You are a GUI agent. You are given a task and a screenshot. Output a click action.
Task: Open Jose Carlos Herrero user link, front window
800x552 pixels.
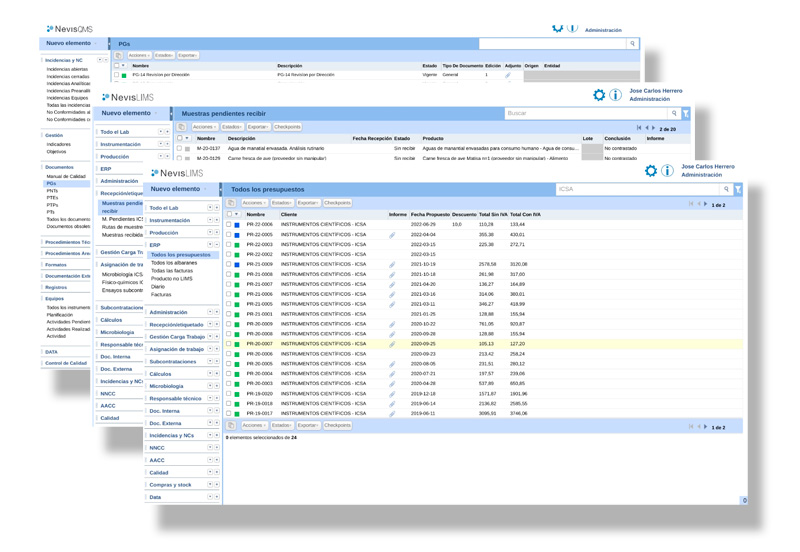(x=708, y=167)
